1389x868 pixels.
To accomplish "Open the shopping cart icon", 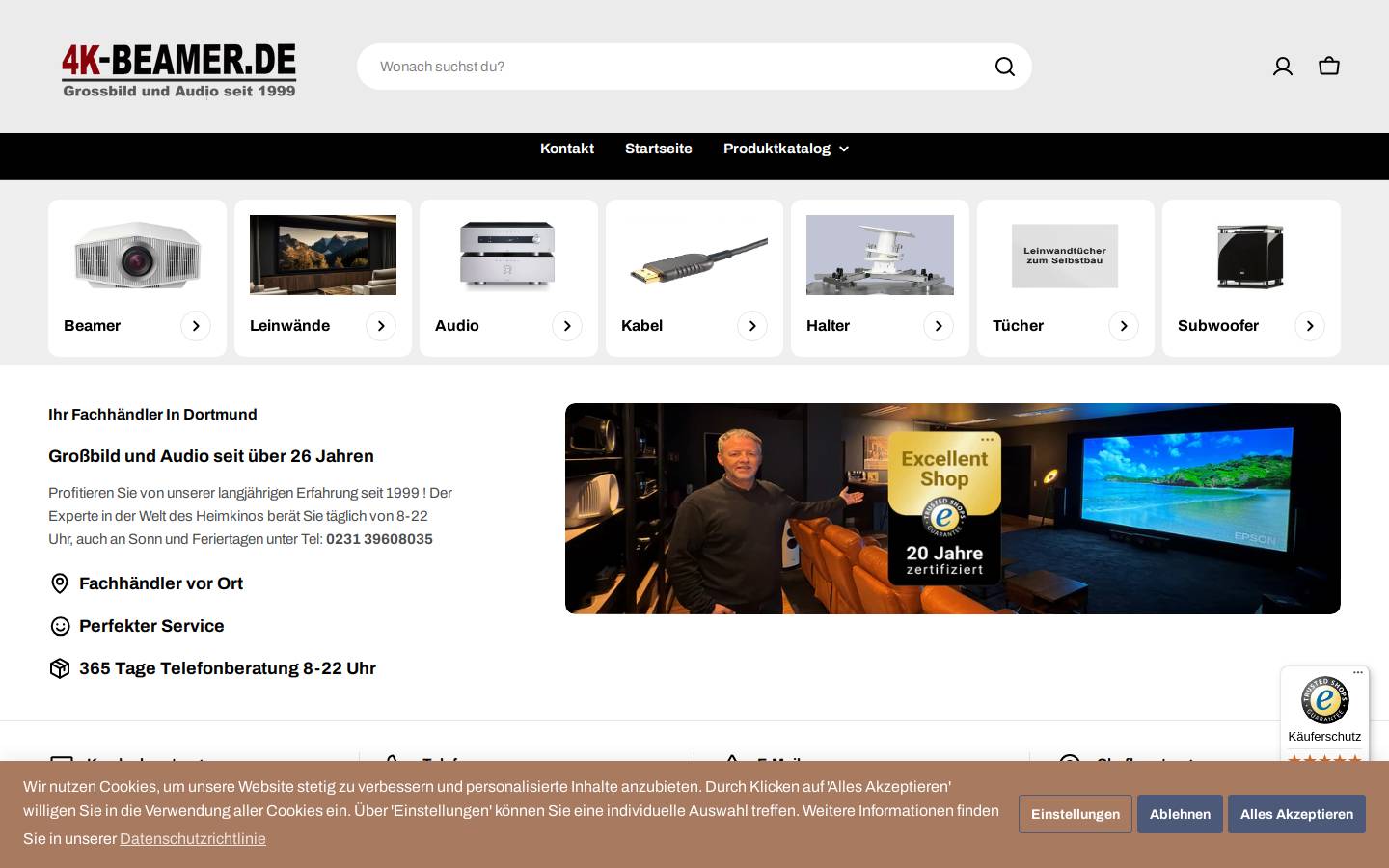I will pyautogui.click(x=1329, y=67).
